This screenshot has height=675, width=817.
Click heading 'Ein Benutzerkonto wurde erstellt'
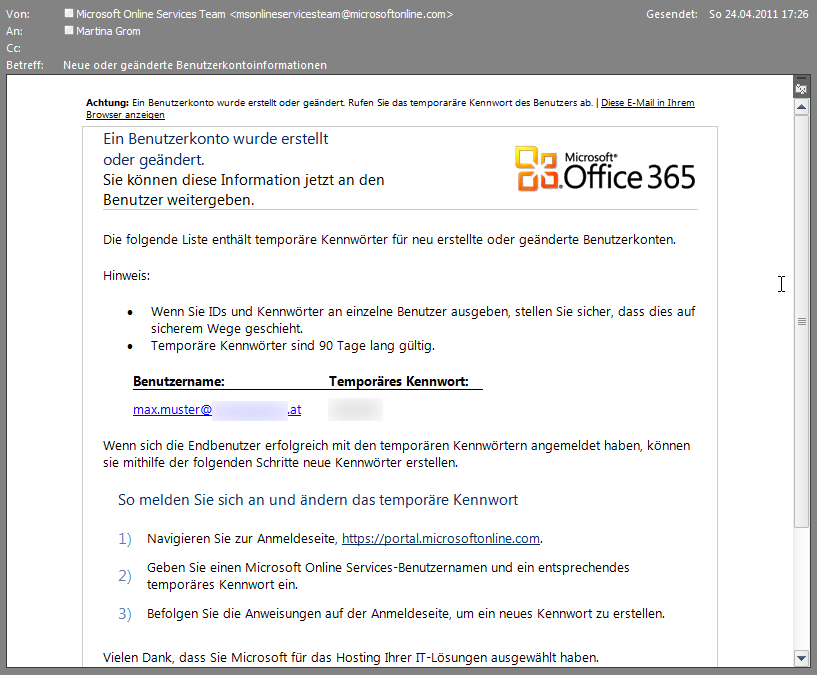click(x=216, y=139)
